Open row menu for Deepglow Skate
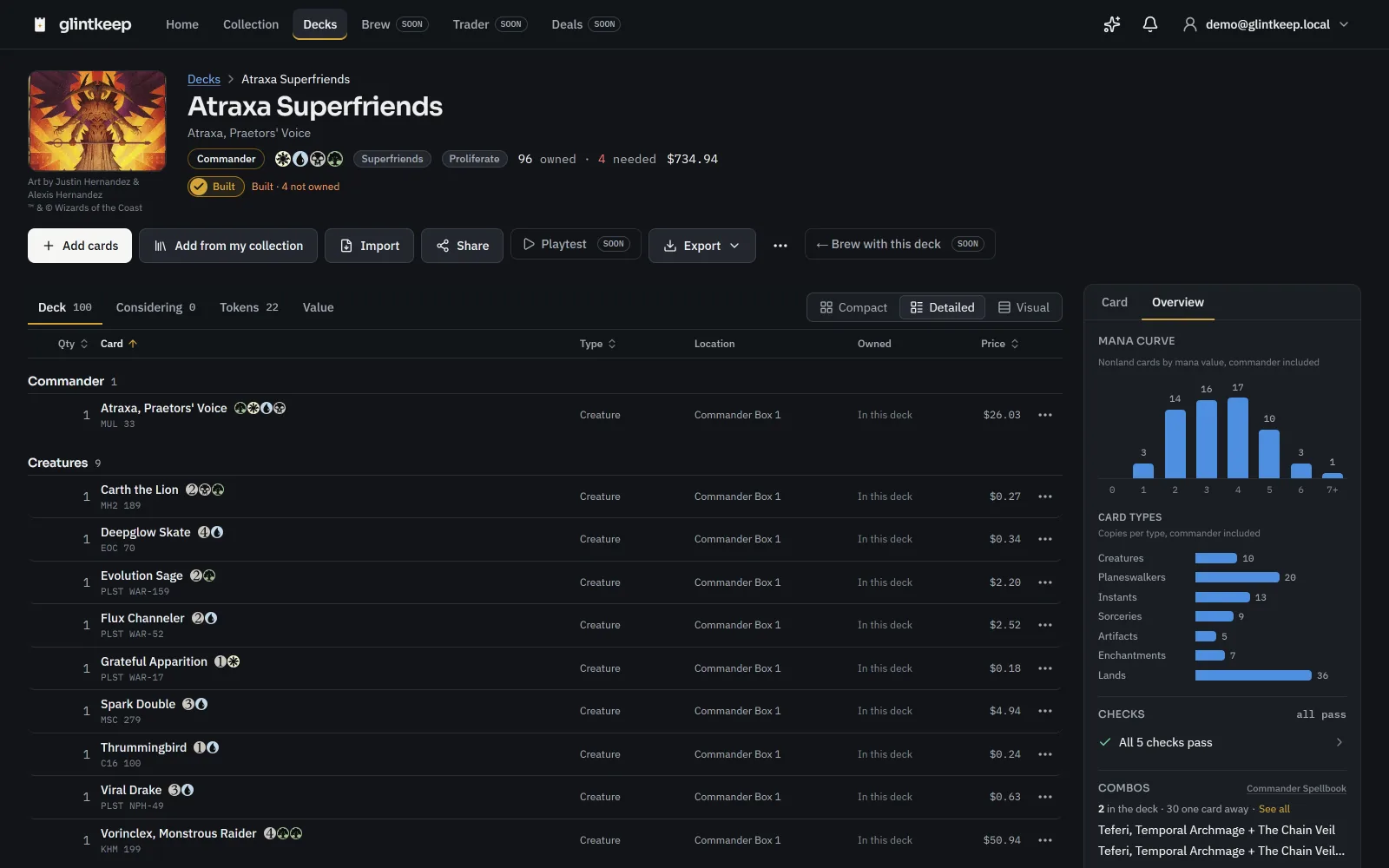This screenshot has height=868, width=1389. [1045, 539]
